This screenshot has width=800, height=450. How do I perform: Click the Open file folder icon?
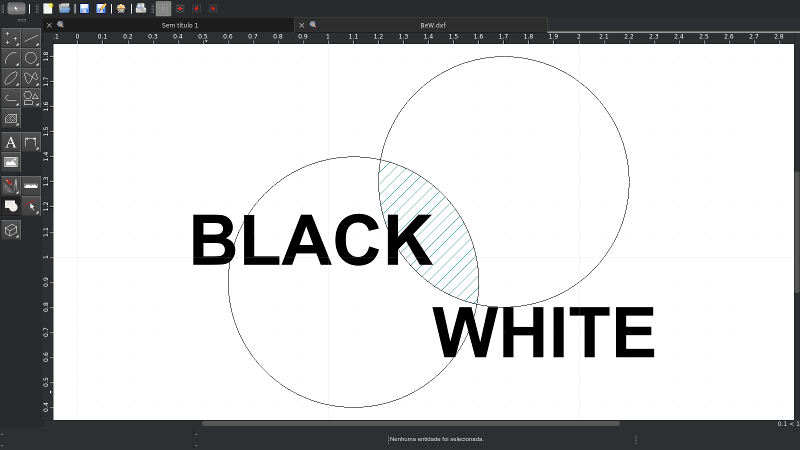coord(64,8)
